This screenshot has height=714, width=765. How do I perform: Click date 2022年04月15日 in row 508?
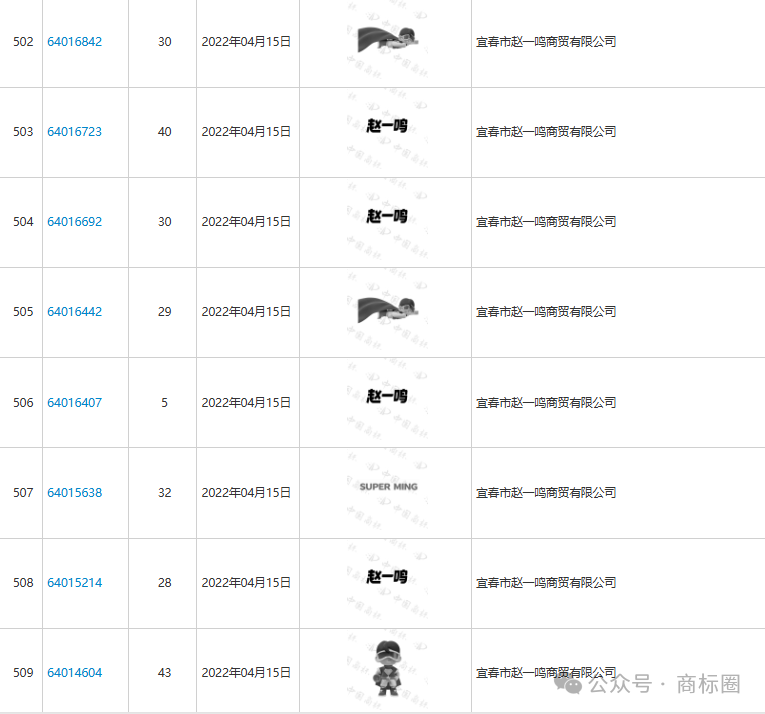(x=246, y=582)
